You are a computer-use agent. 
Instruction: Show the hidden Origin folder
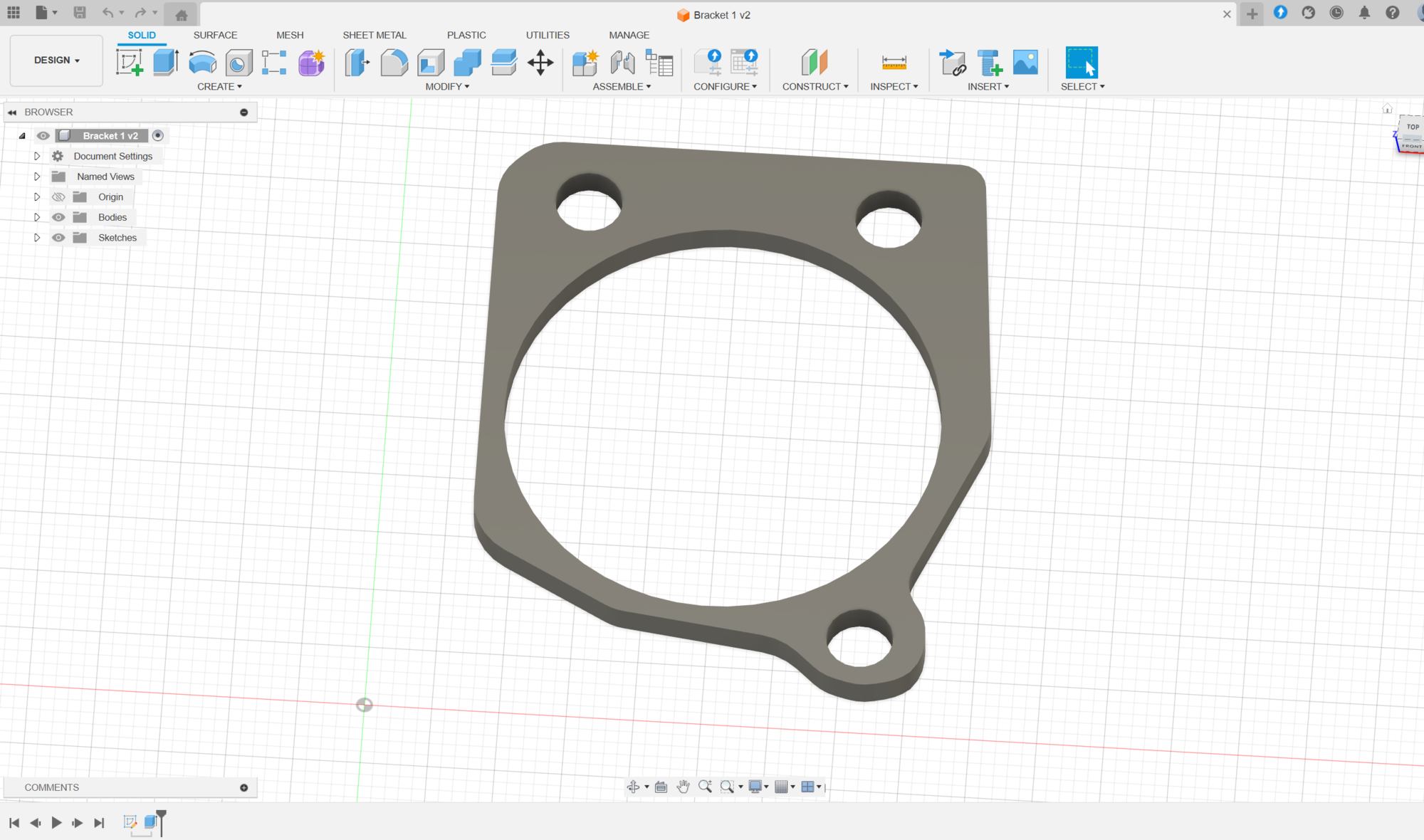click(x=58, y=197)
